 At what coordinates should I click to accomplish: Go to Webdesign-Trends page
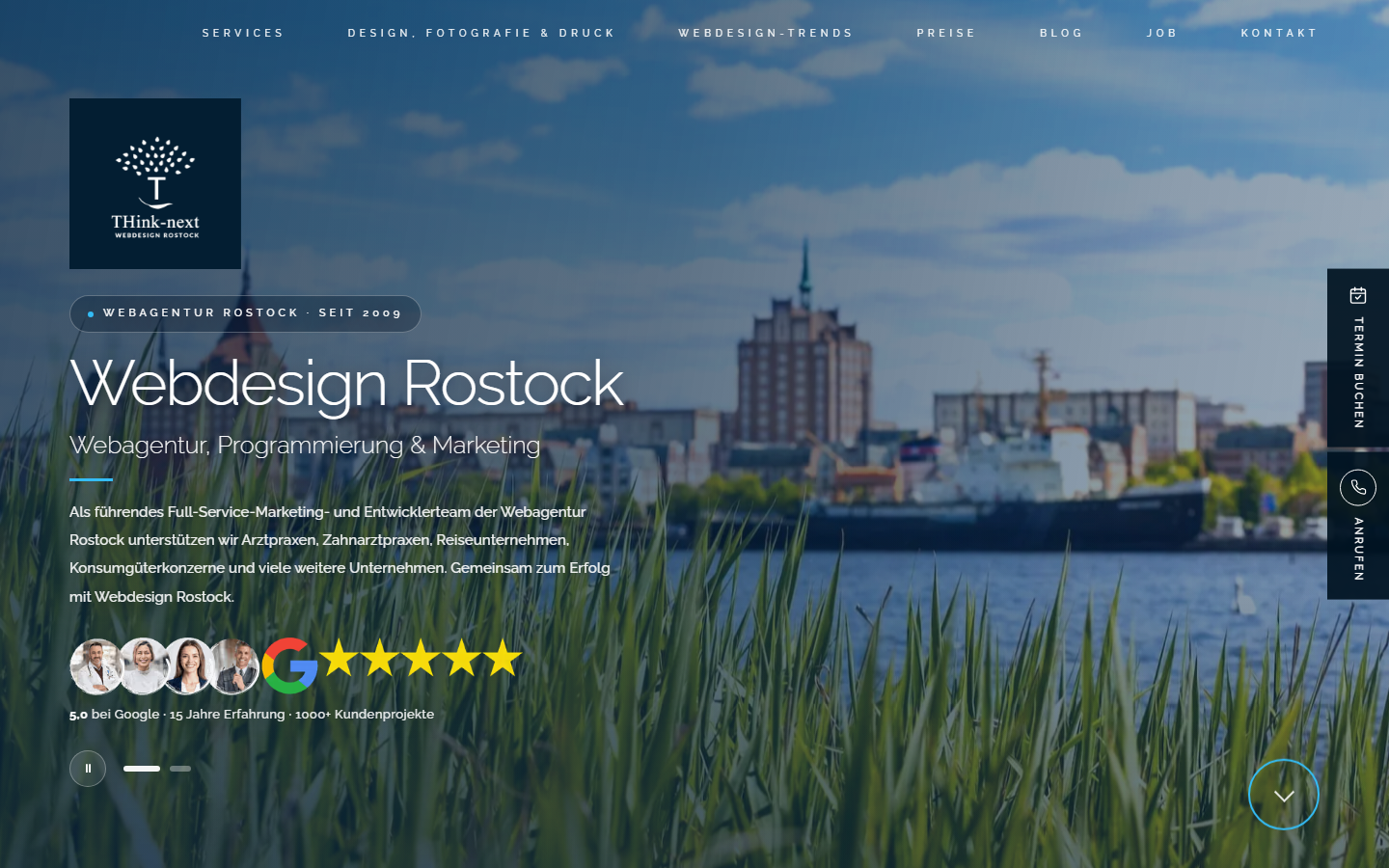(x=766, y=33)
